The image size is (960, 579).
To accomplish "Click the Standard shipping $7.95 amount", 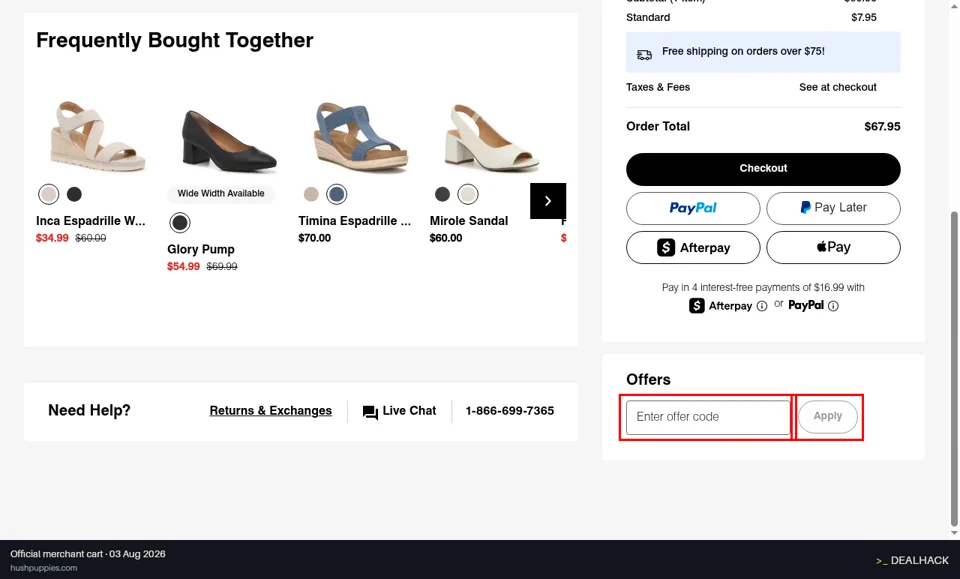I will point(864,18).
